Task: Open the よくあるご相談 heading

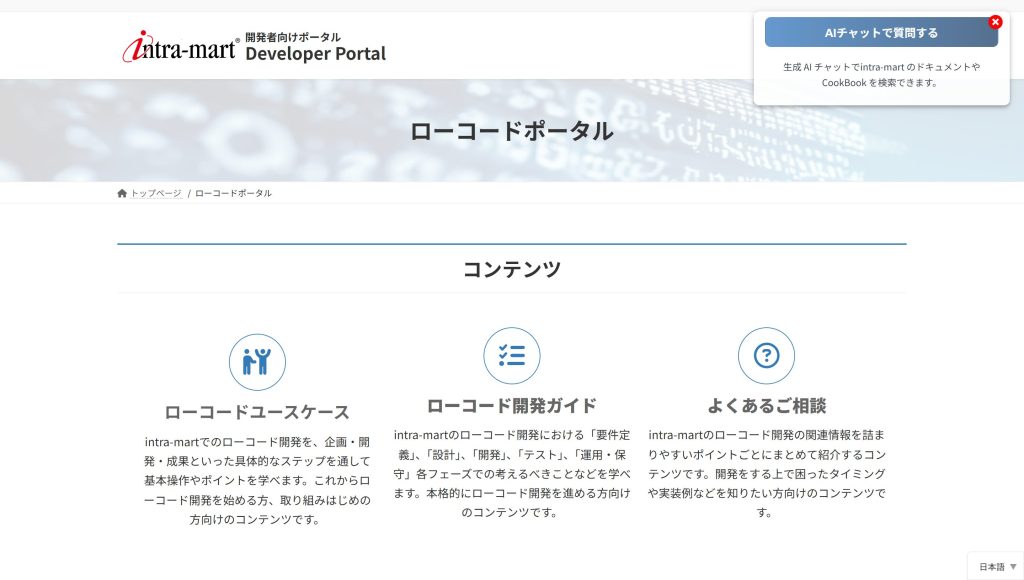Action: point(766,406)
